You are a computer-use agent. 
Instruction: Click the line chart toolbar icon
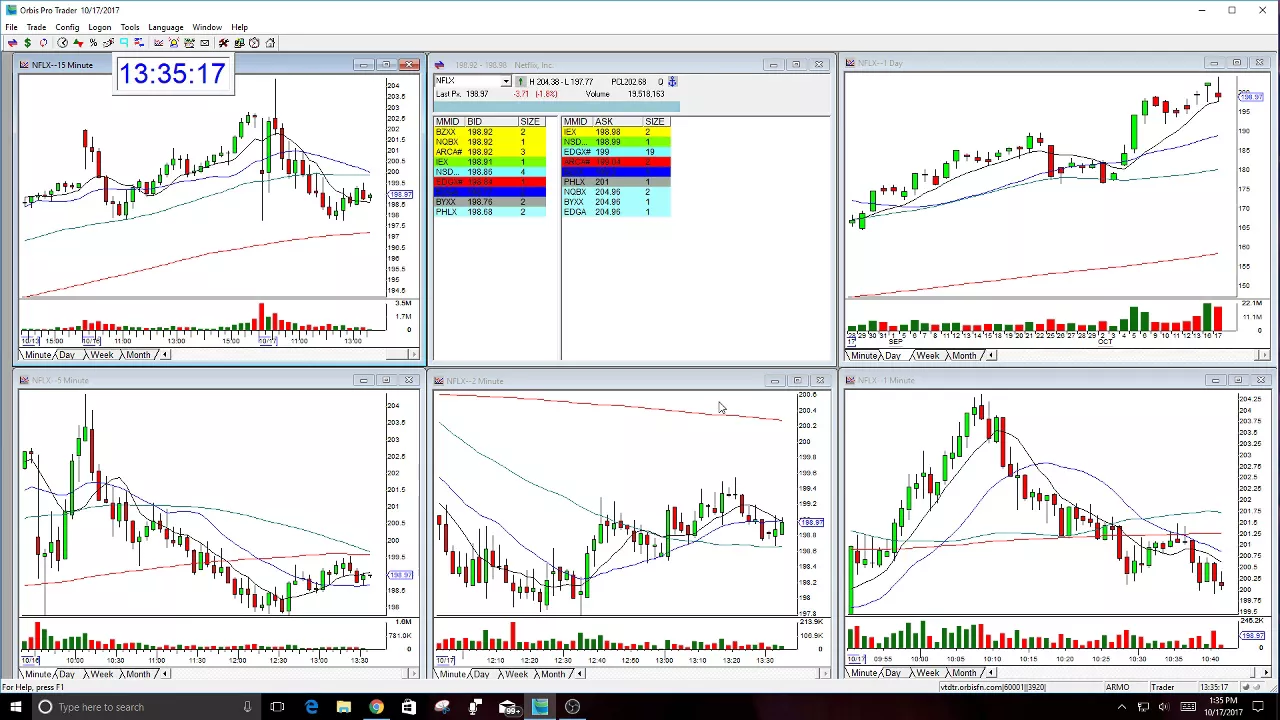158,43
